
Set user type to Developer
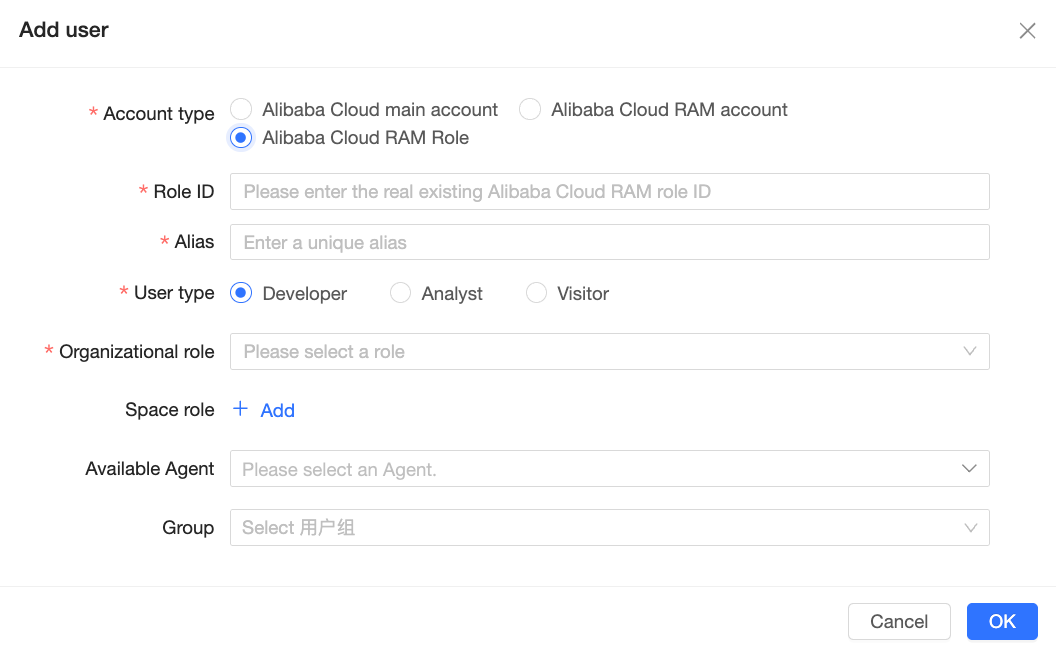click(241, 293)
